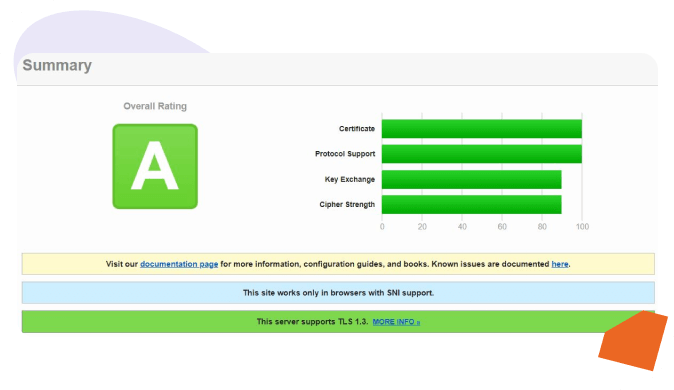Screen dimensions: 674x390
Task: Click the Key Exchange label
Action: pyautogui.click(x=350, y=179)
